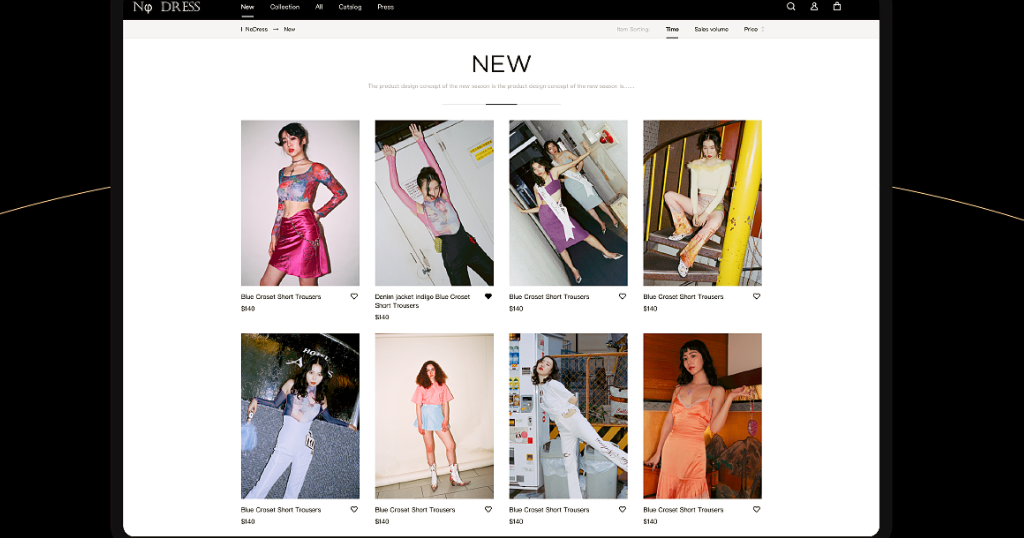The image size is (1024, 538).
Task: Expand the Price sorting option
Action: tap(752, 30)
